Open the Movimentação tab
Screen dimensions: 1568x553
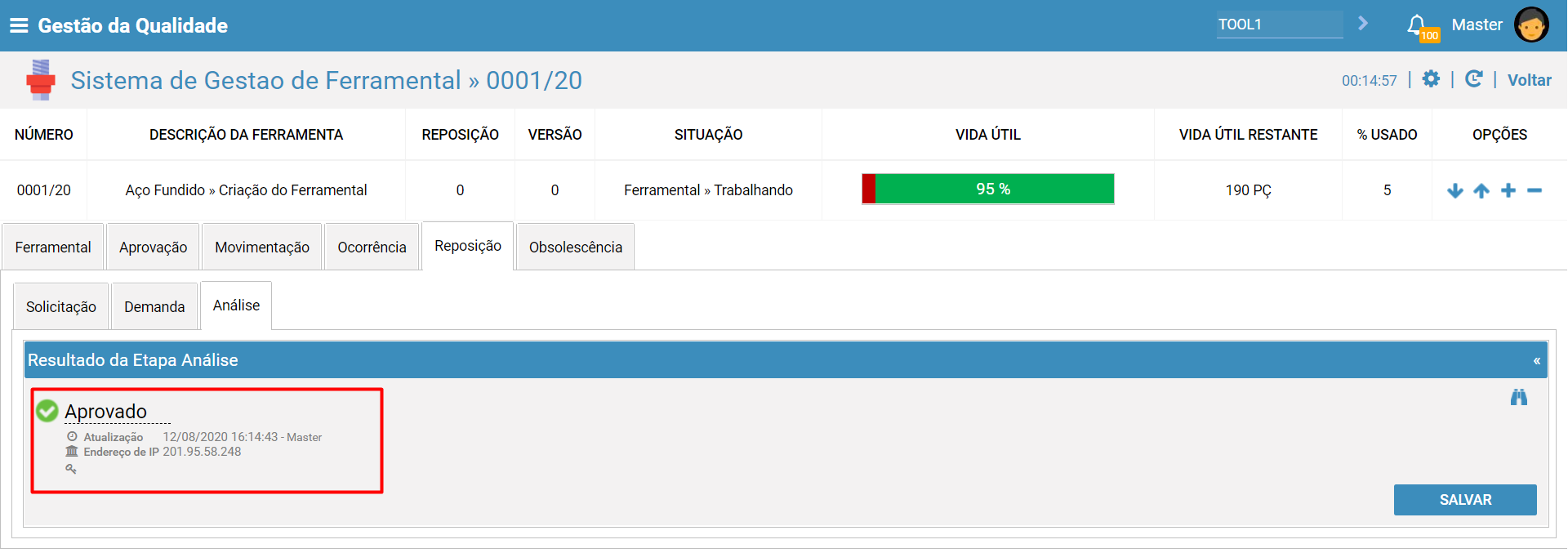click(262, 247)
